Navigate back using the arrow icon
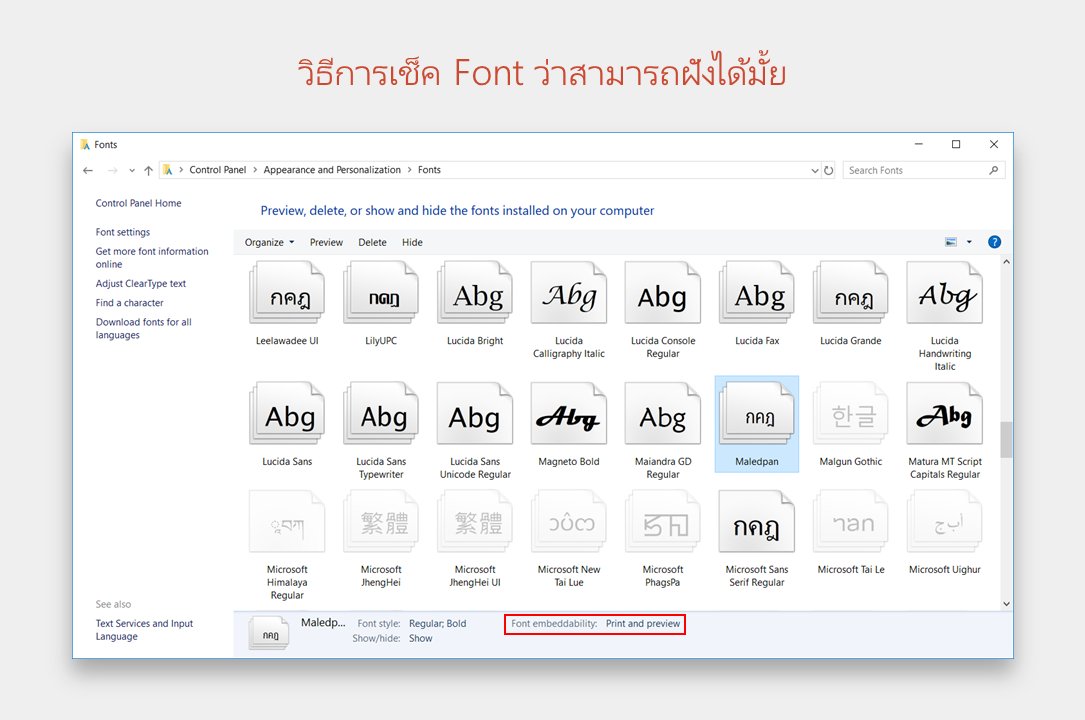Screen dimensions: 1085x720 pos(88,170)
